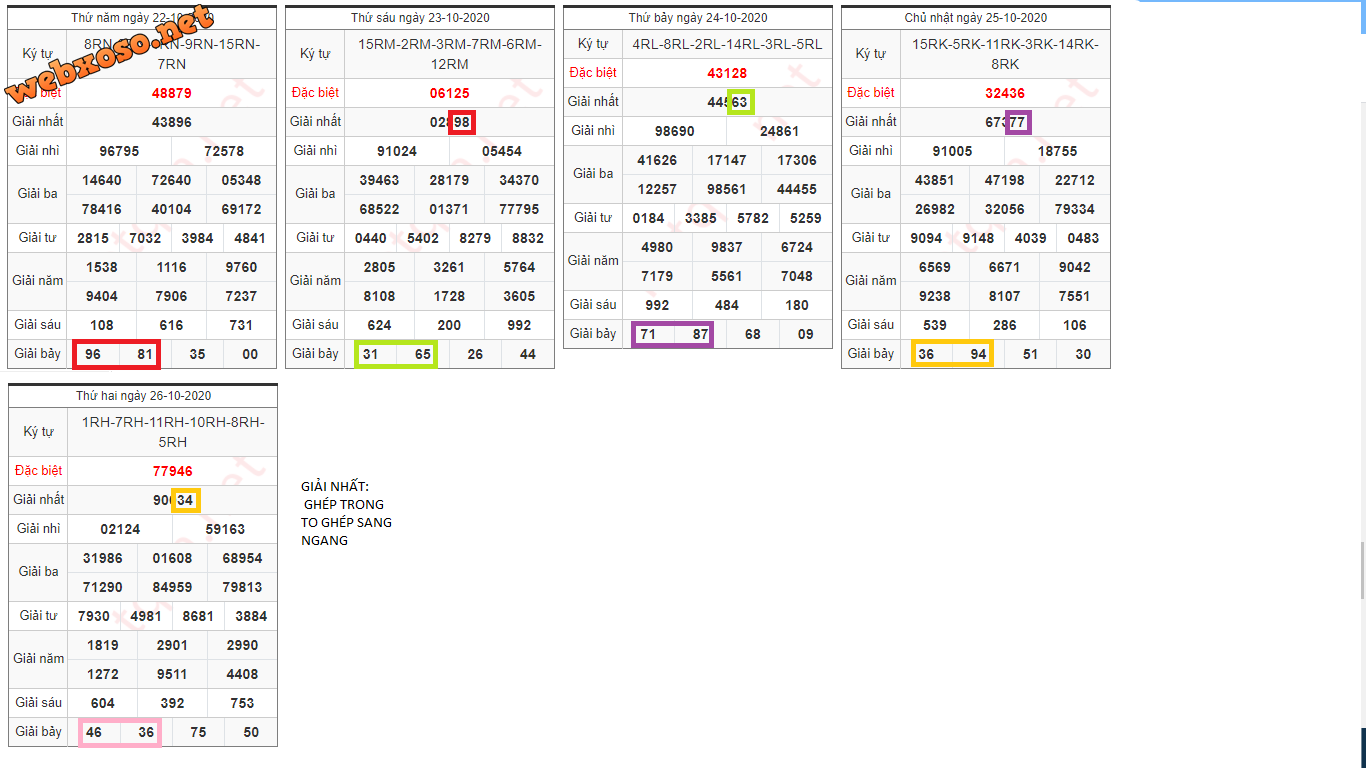This screenshot has width=1366, height=768.
Task: Click the yellow-boxed 34 in Monday's table
Action: [x=185, y=500]
